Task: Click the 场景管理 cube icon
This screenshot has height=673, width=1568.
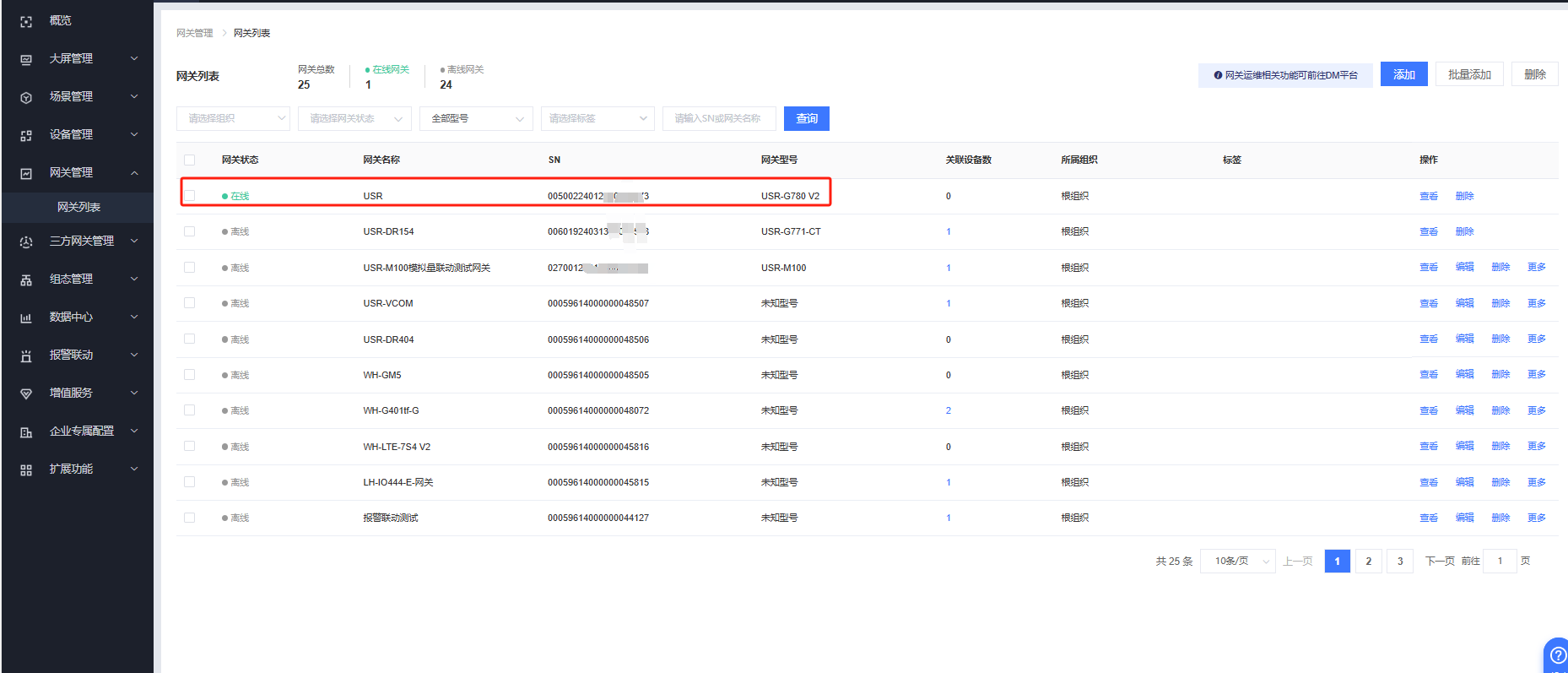Action: (26, 97)
